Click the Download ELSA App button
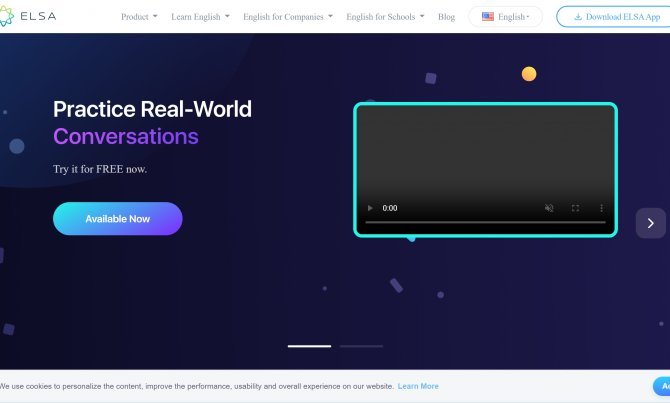The width and height of the screenshot is (670, 403). (615, 17)
